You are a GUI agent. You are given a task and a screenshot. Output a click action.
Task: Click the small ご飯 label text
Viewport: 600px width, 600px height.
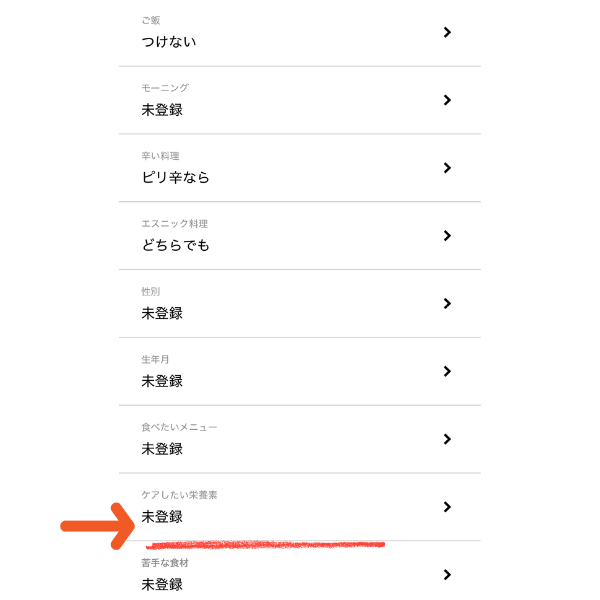151,20
